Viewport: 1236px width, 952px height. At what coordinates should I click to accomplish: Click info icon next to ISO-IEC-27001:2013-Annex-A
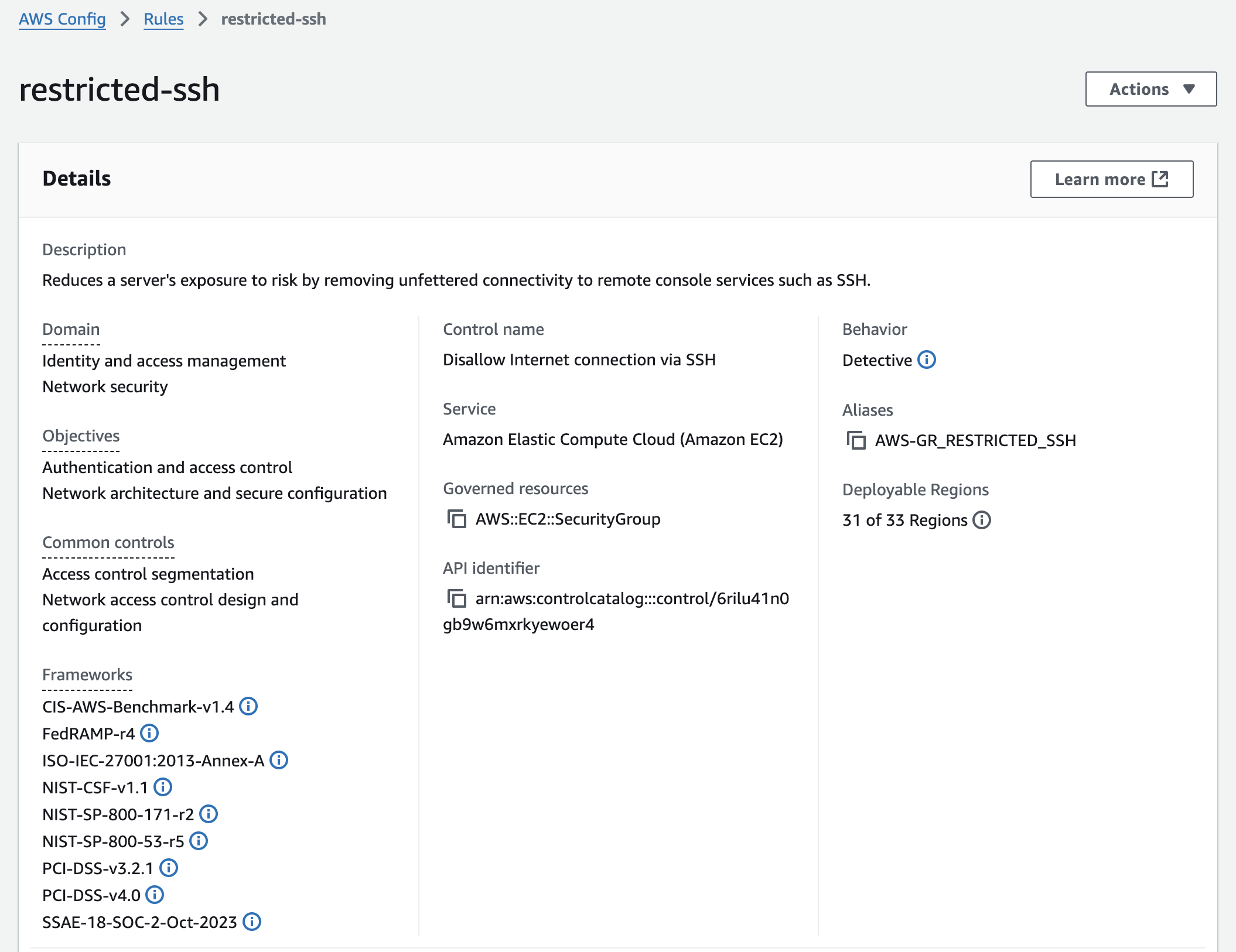pos(279,760)
